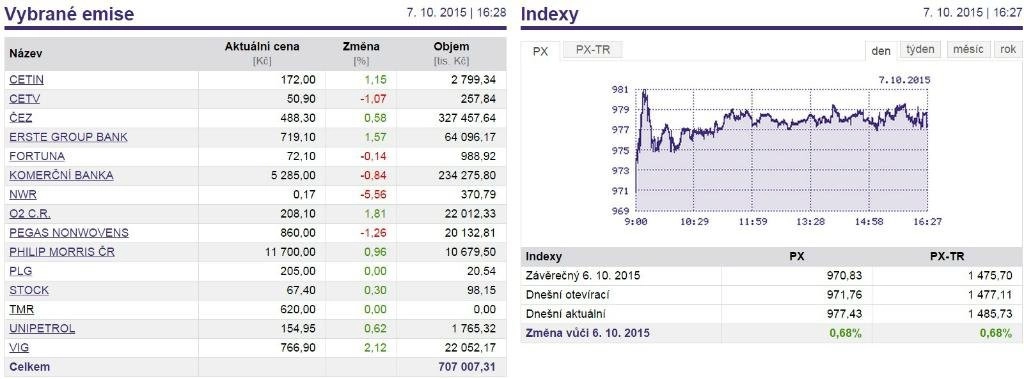Select the FORTUNA stock link
Screen dimensions: 1024x379
37,156
